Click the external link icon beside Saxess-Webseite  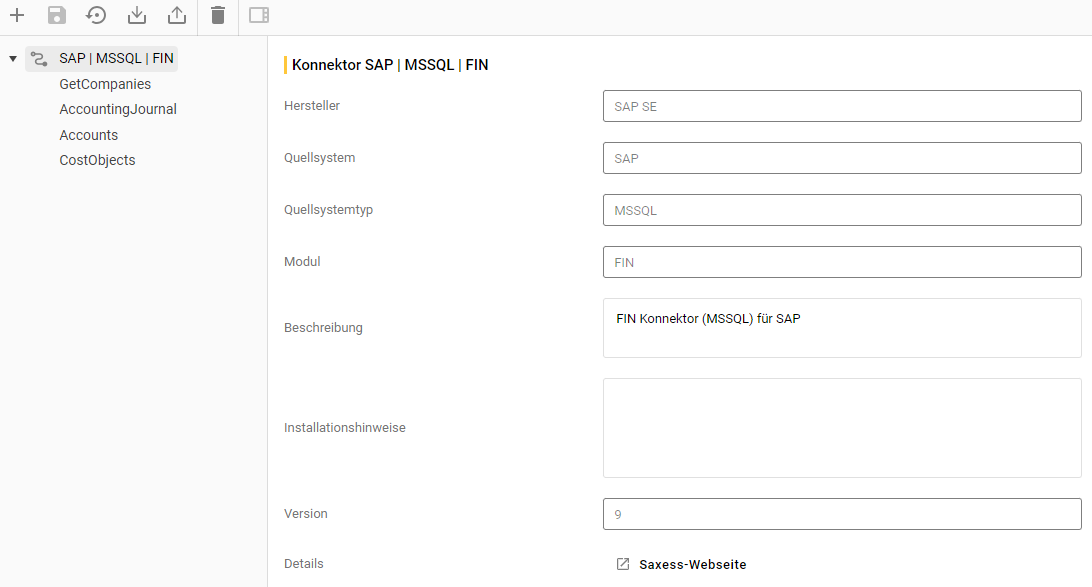click(623, 564)
